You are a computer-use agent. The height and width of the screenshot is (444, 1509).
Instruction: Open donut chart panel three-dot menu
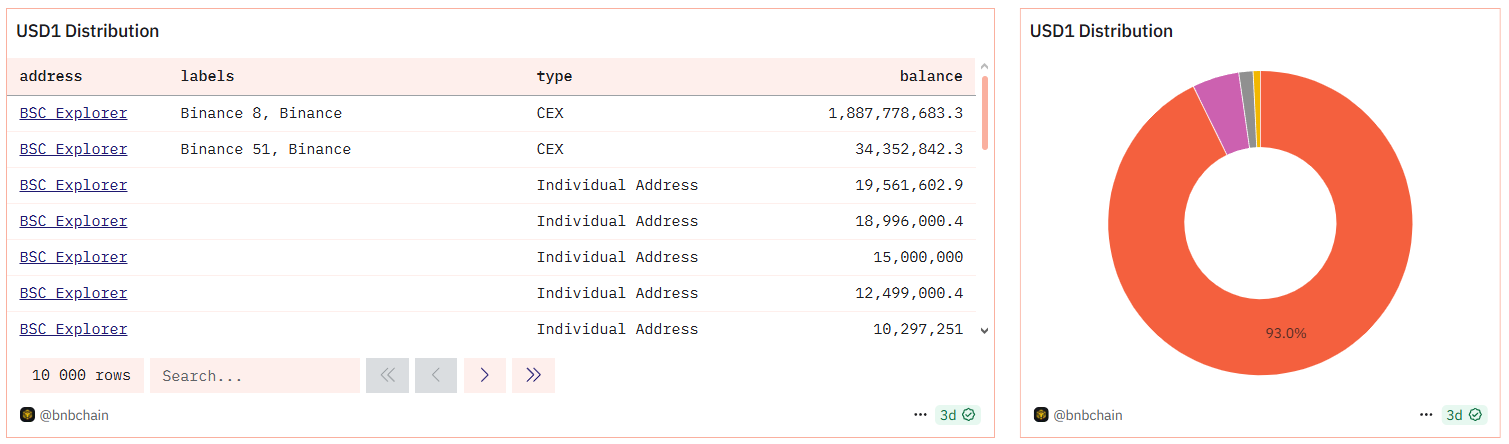(x=1426, y=415)
